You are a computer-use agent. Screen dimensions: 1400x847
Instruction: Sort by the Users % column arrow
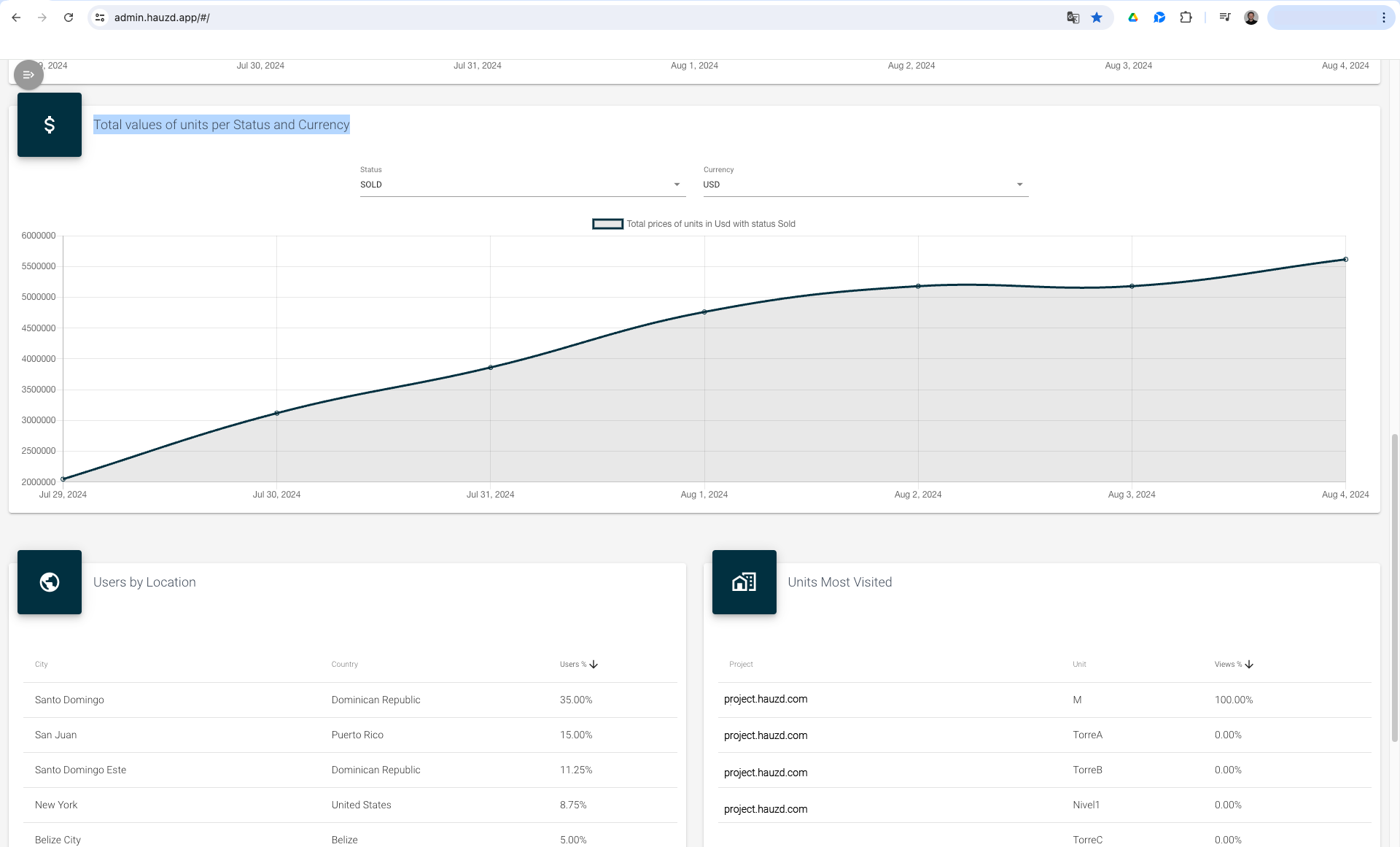tap(594, 664)
